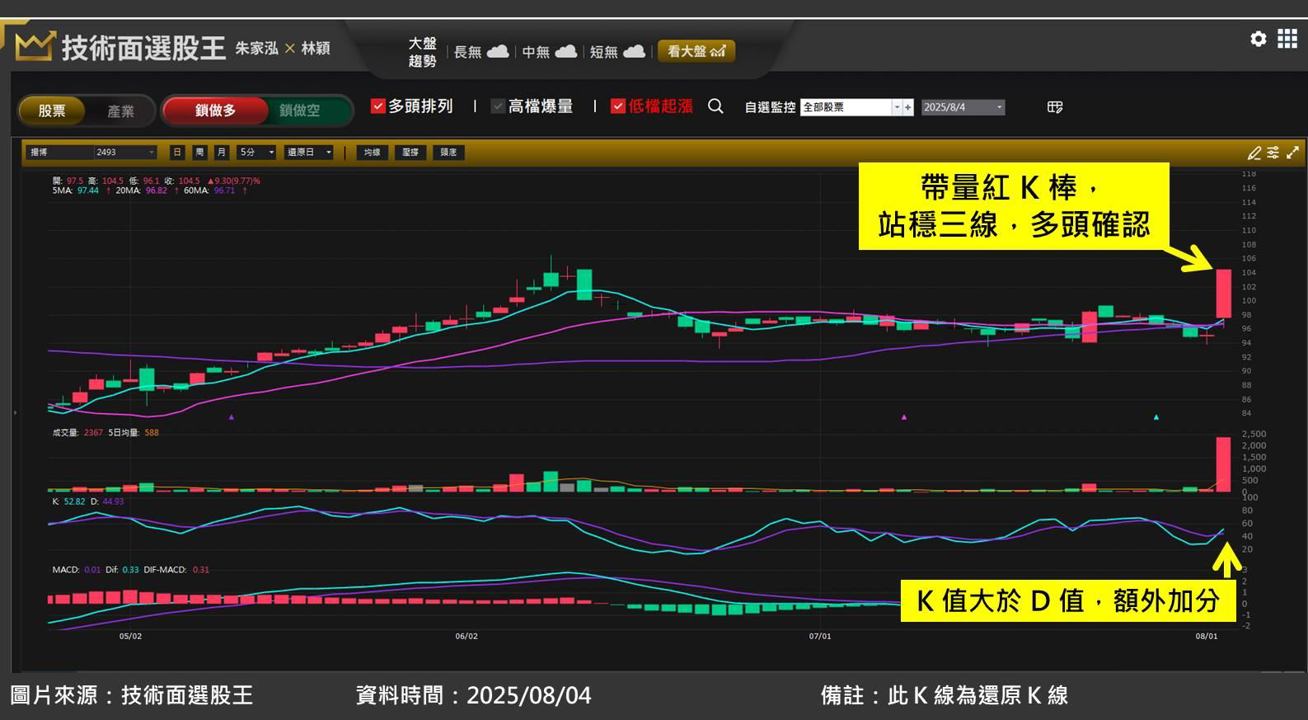Click the mid-term 中無 cloud icon
The width and height of the screenshot is (1308, 720).
click(566, 51)
